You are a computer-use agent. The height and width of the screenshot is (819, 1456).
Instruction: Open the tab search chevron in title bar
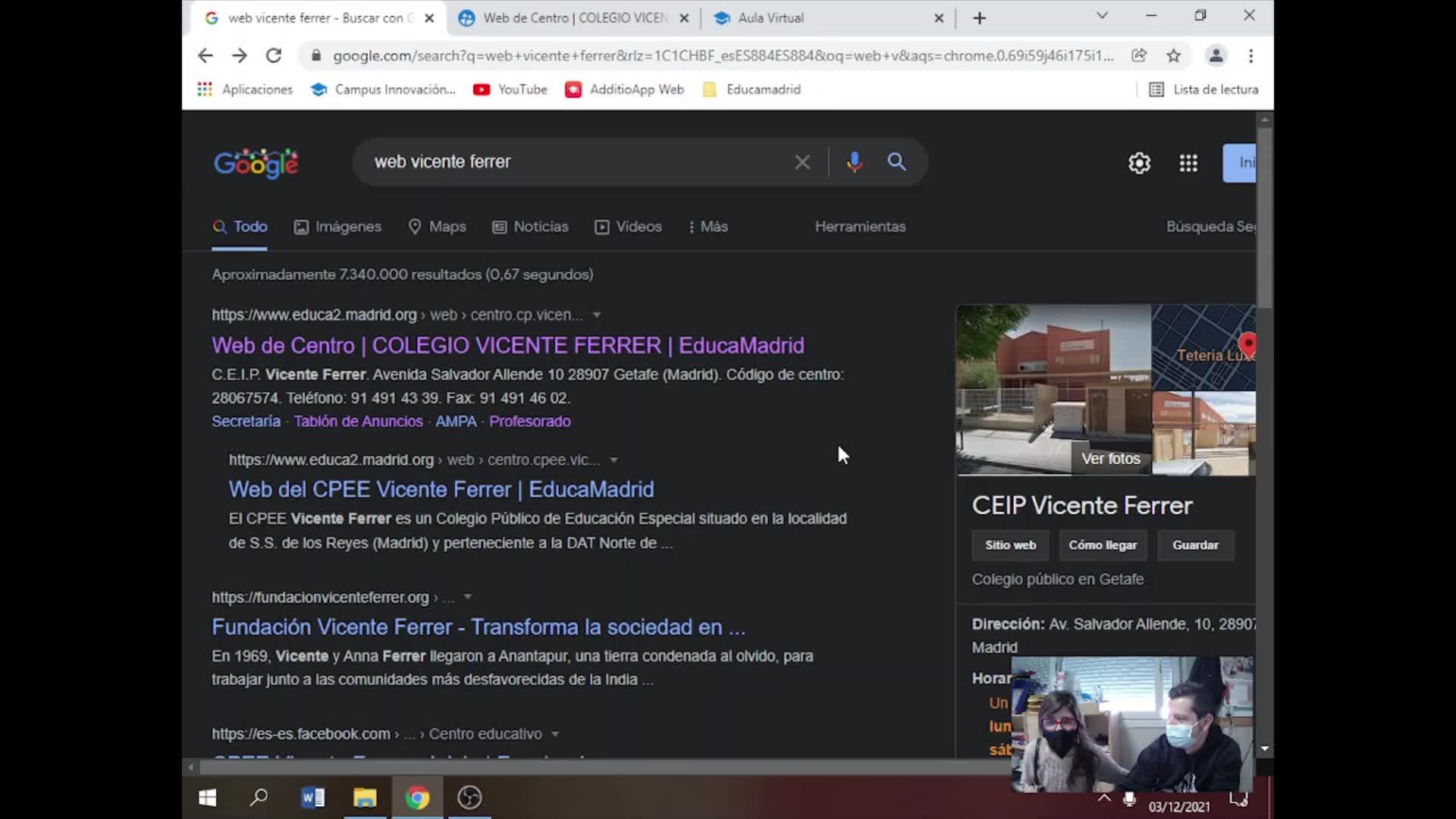[1102, 16]
